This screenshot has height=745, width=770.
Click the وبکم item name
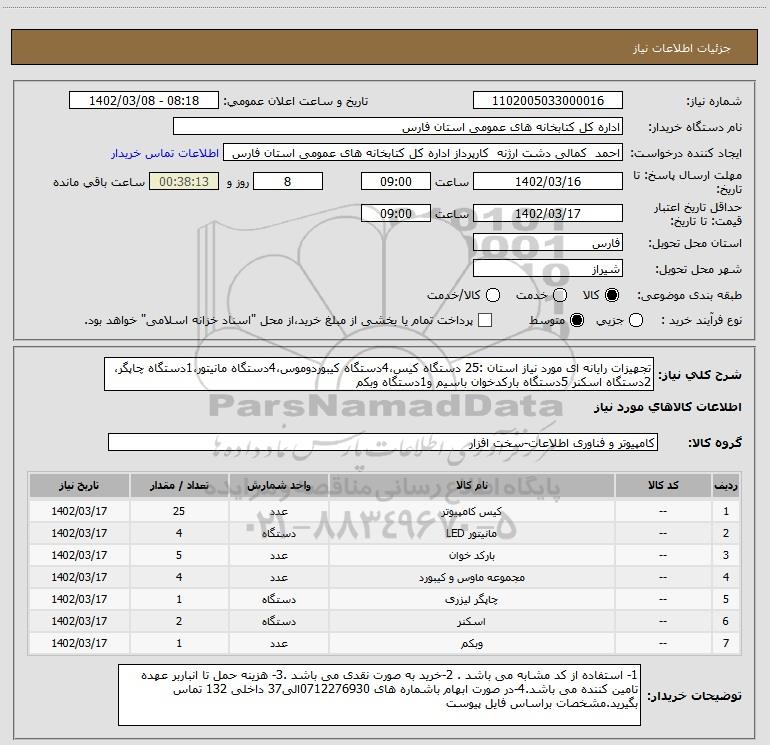coord(471,643)
